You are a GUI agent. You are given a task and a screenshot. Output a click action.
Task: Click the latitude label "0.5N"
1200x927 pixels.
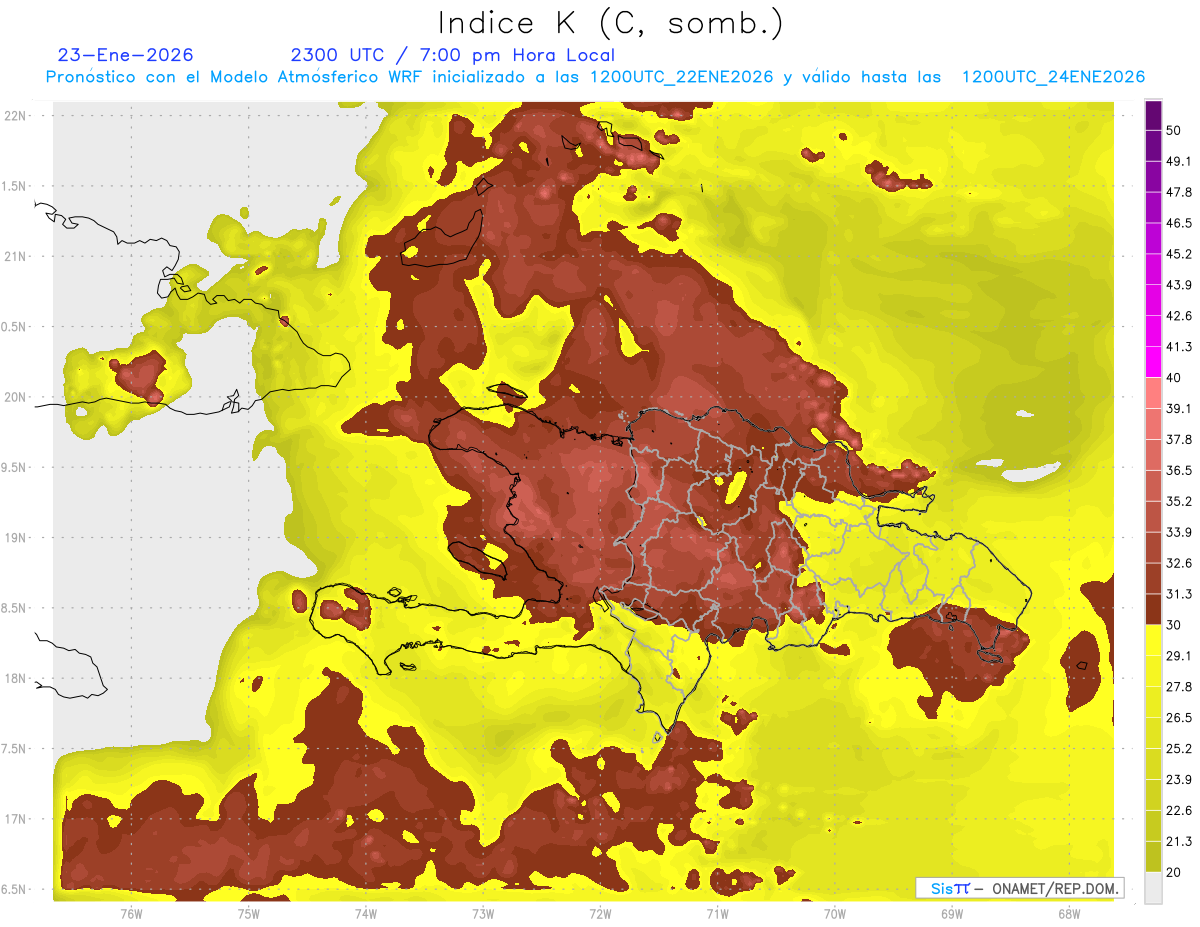point(13,327)
